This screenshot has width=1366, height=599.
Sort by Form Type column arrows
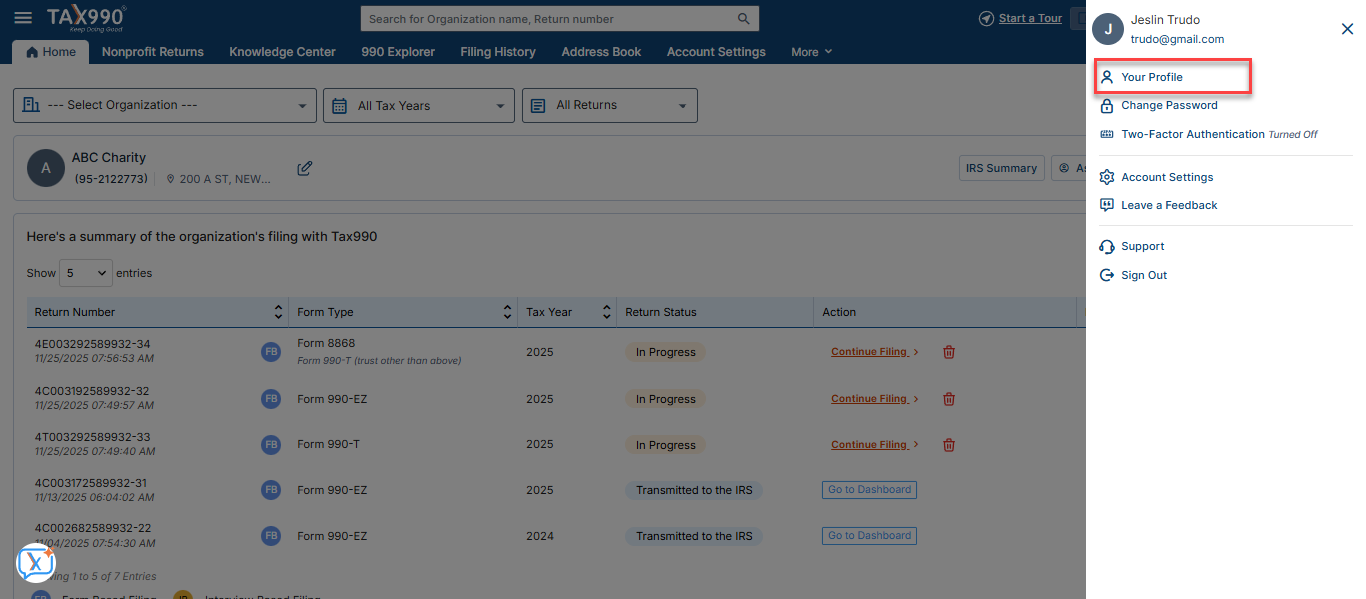507,312
